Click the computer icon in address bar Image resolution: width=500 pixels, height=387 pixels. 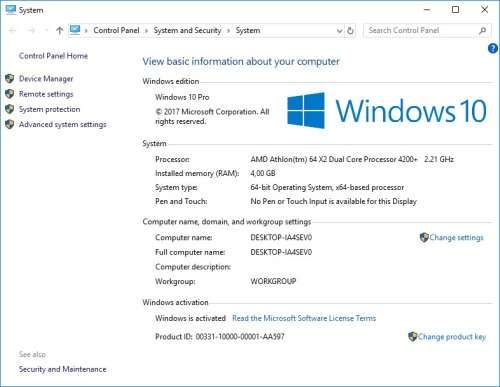coord(75,30)
